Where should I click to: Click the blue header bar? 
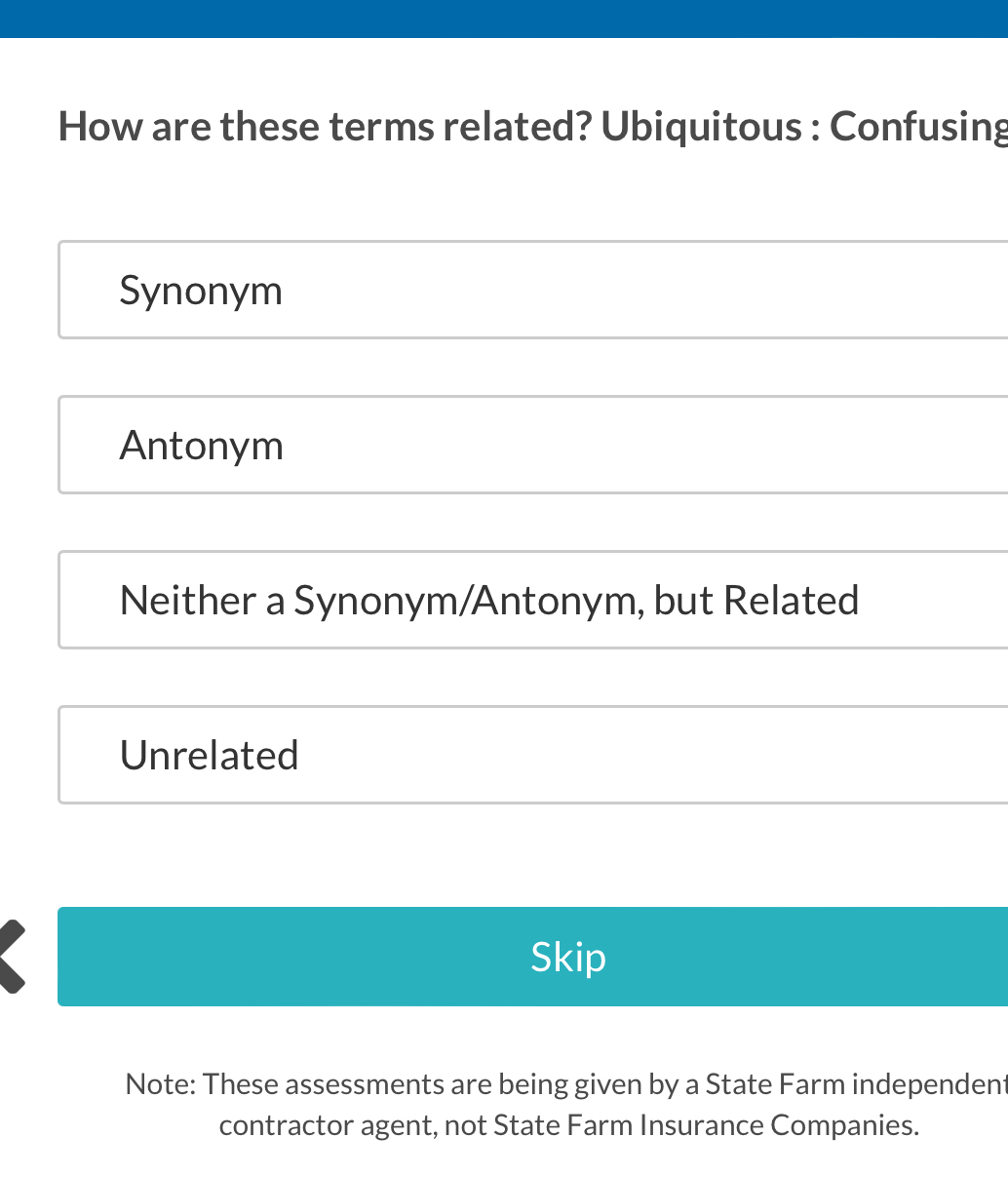(504, 19)
